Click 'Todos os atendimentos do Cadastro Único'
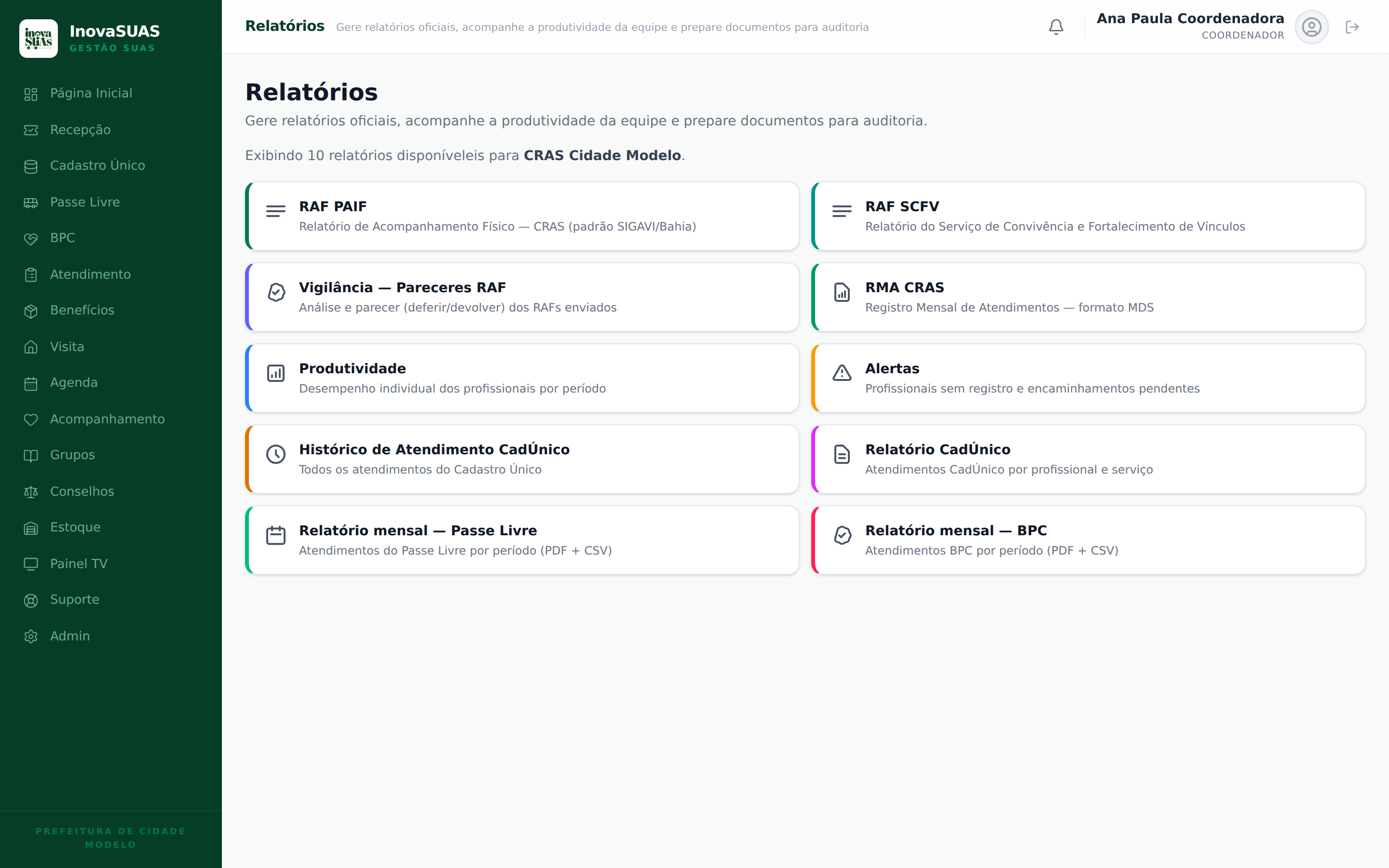The width and height of the screenshot is (1389, 868). click(420, 470)
